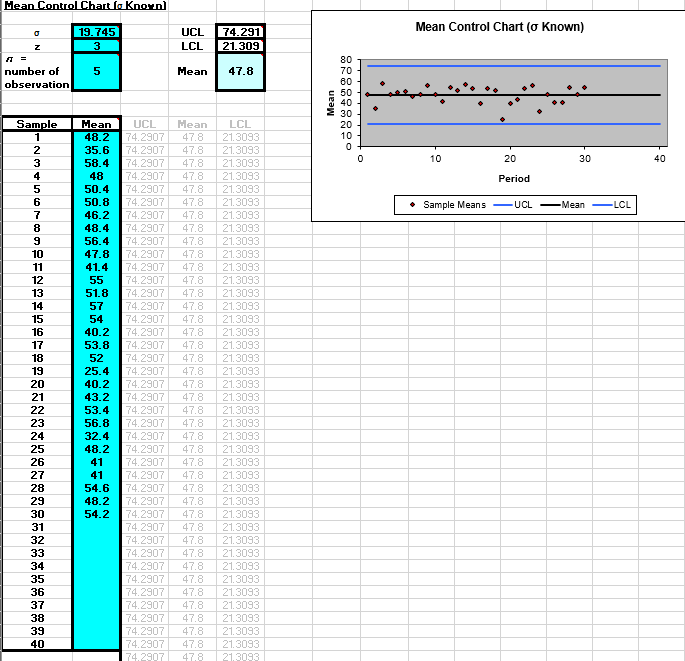Viewport: 685px width, 661px height.
Task: Click the UCL result cell 74.291
Action: [x=241, y=32]
